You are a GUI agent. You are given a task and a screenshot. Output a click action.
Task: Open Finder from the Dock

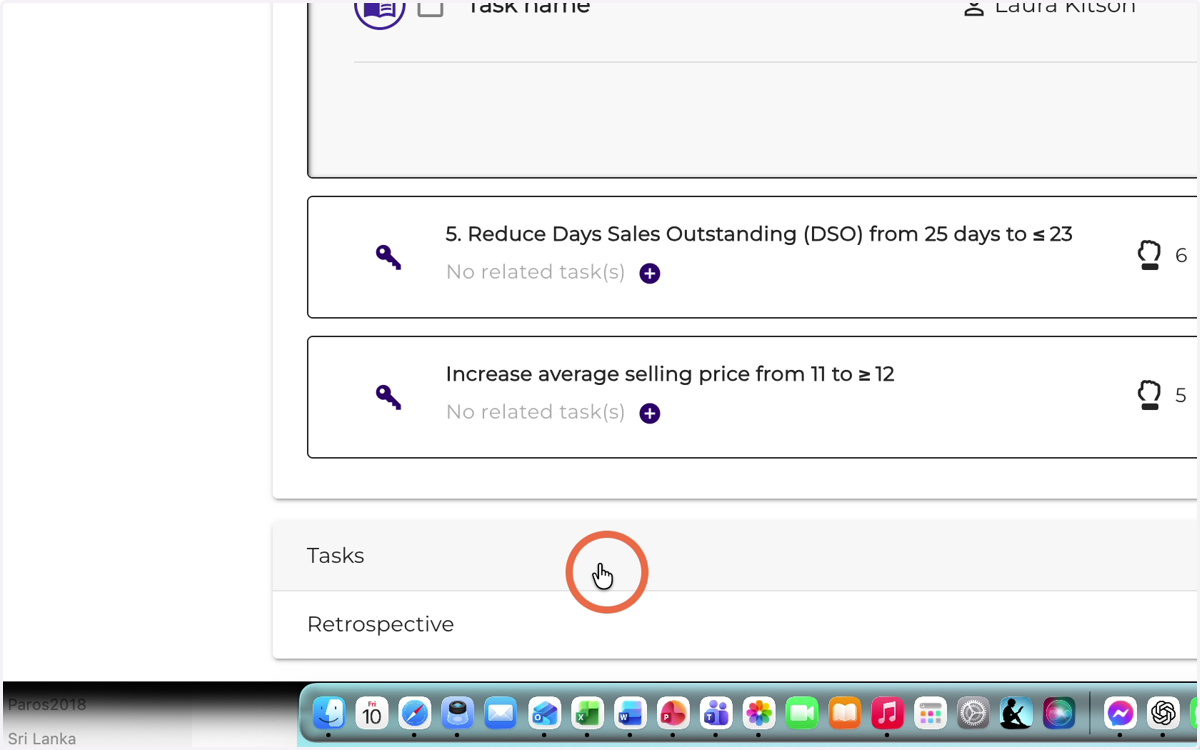329,713
